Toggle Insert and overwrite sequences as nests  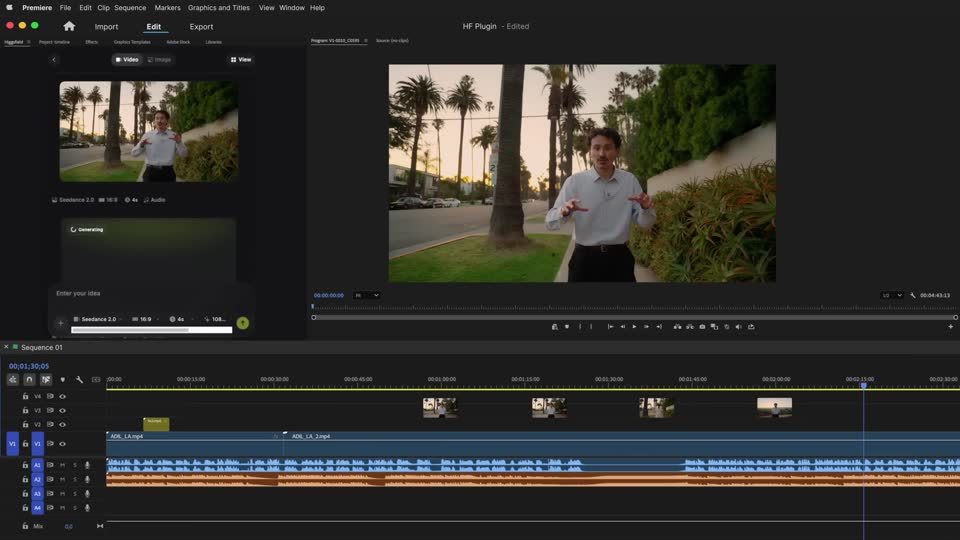pyautogui.click(x=12, y=380)
